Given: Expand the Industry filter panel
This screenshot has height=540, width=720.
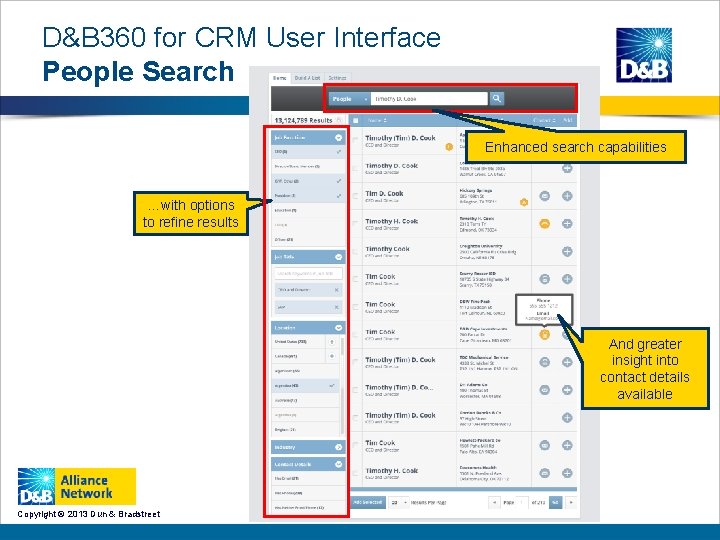Looking at the screenshot, I should pyautogui.click(x=338, y=447).
